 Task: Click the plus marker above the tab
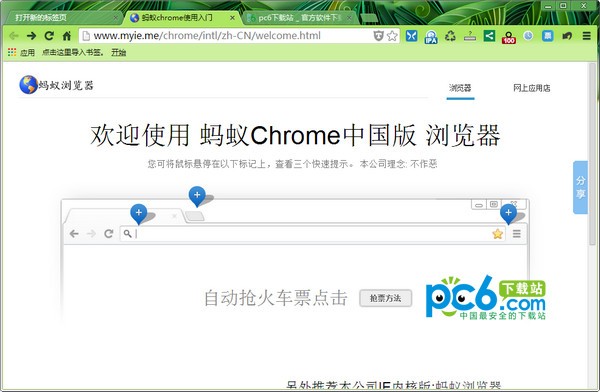139,214
